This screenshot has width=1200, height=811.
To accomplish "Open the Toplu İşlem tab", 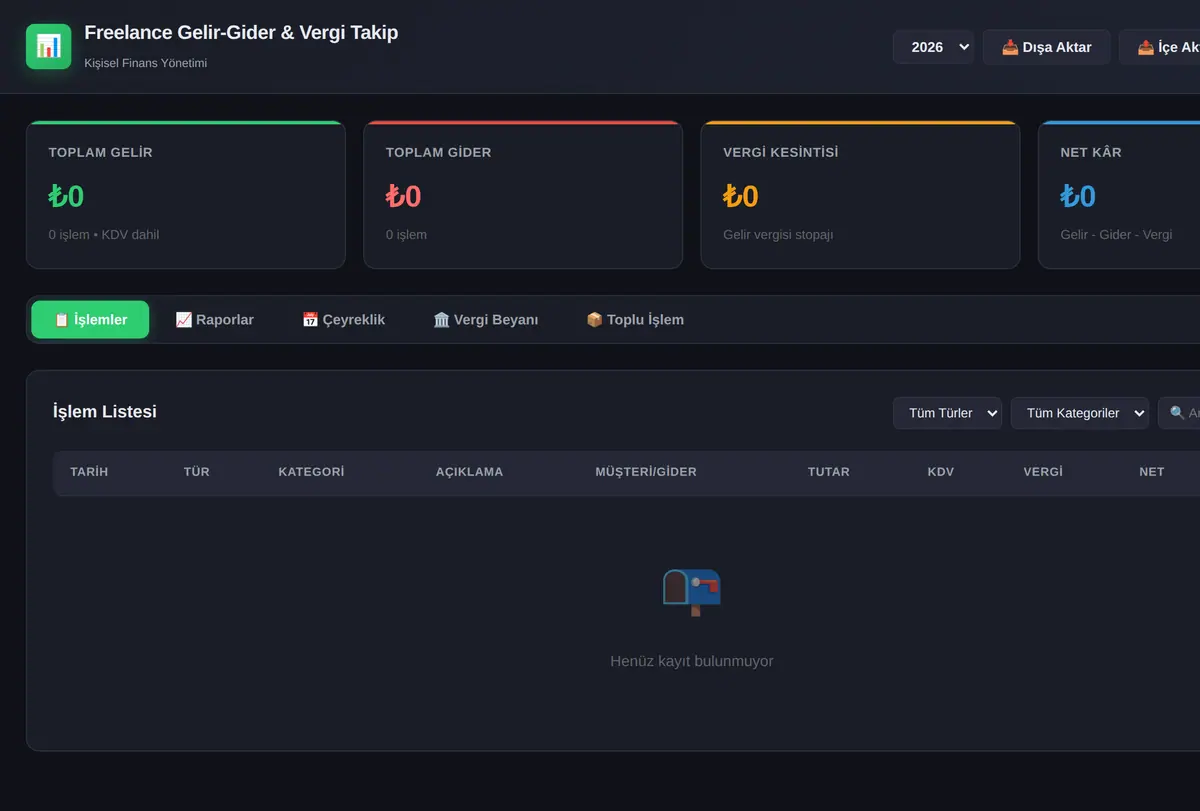I will point(635,320).
